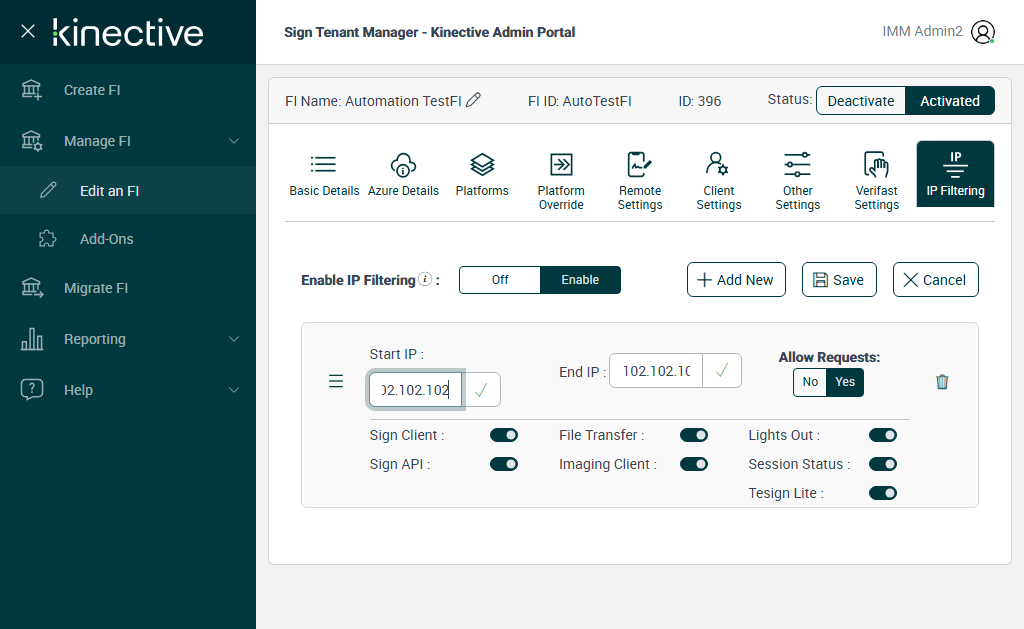
Task: Go to the Client Settings tab
Action: pyautogui.click(x=718, y=181)
